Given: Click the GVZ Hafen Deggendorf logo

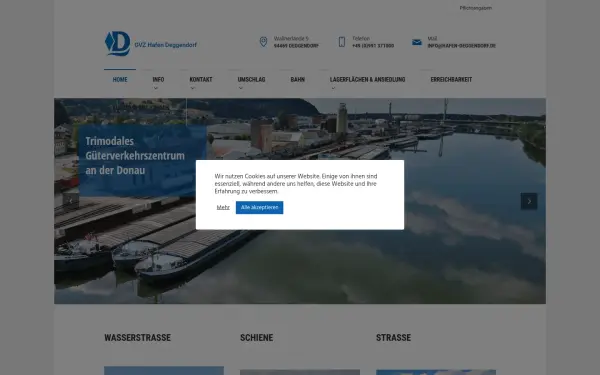Looking at the screenshot, I should pyautogui.click(x=117, y=43).
